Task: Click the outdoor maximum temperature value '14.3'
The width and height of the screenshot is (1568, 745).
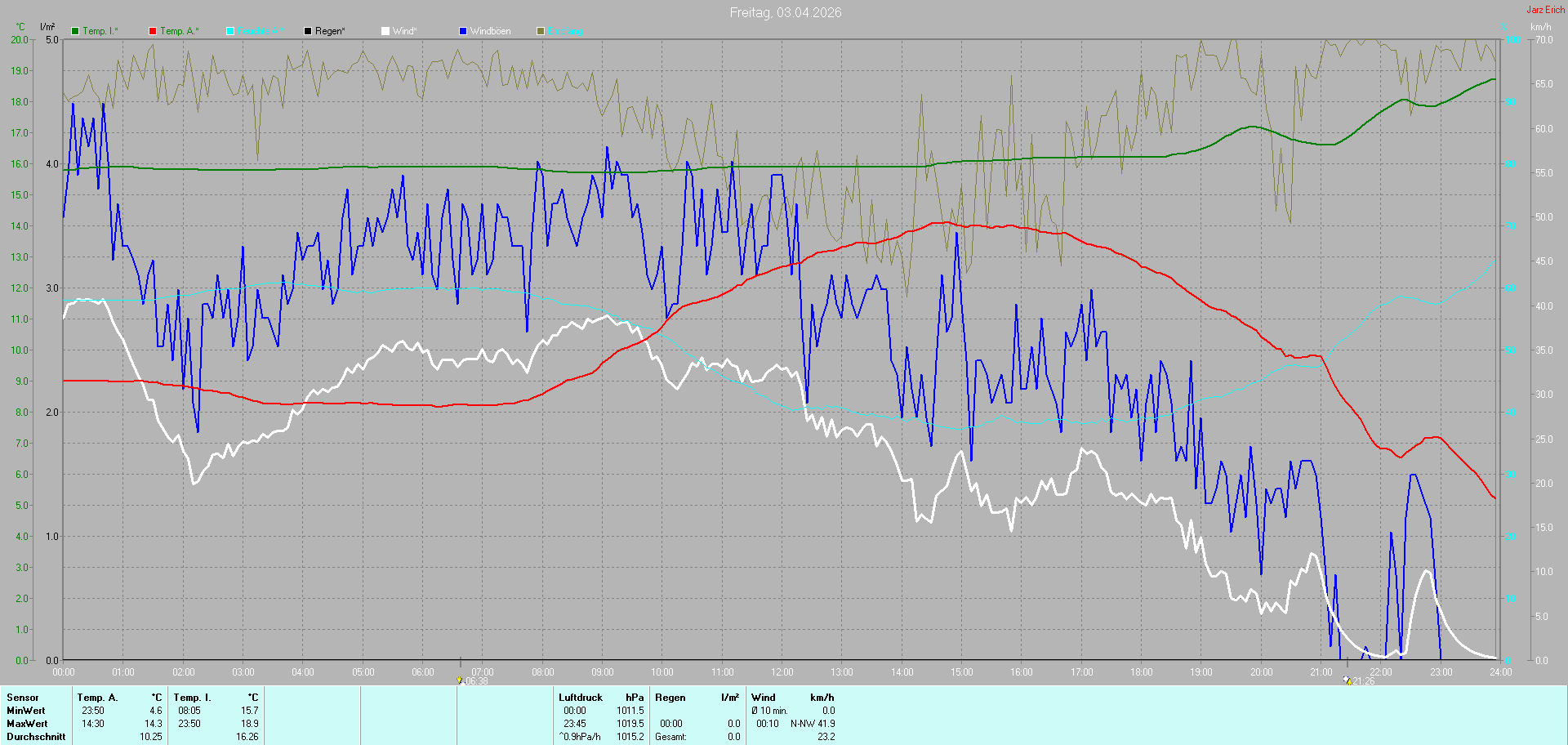Action: click(x=154, y=724)
